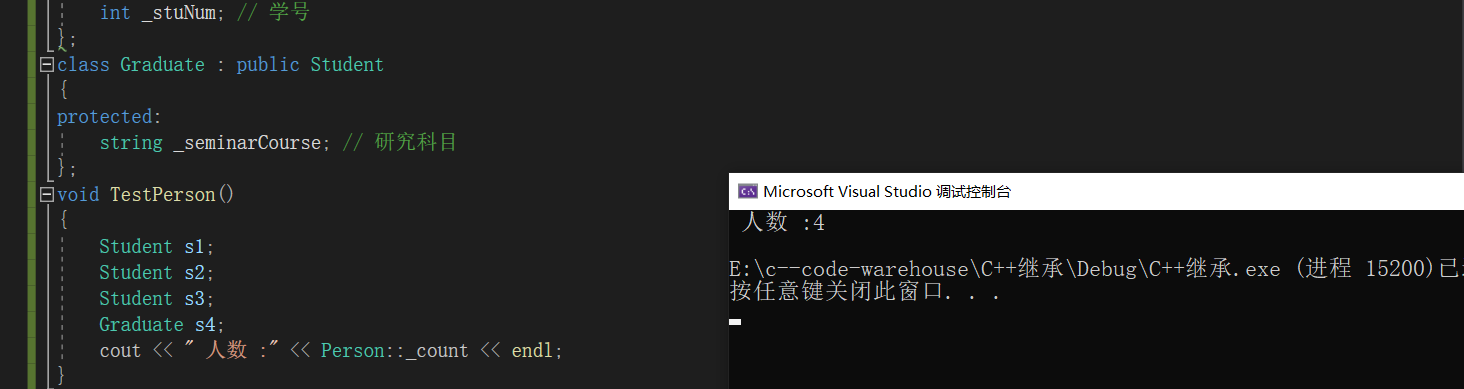Select the Microsoft Visual Studio console title bar
1464x389 pixels.
1096,192
